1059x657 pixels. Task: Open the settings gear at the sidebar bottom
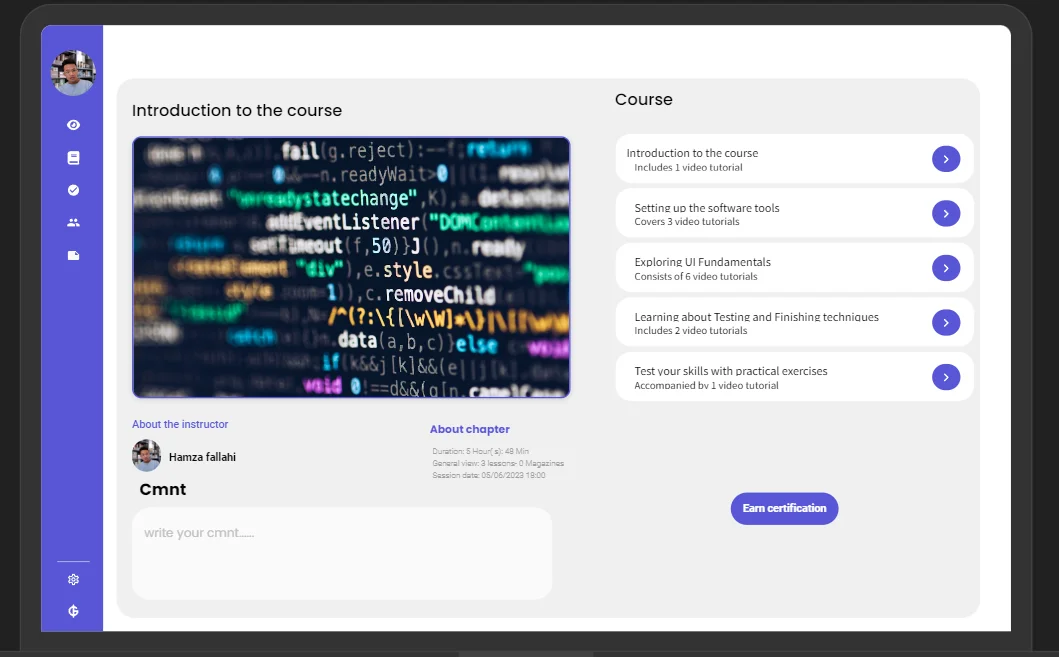(x=72, y=578)
